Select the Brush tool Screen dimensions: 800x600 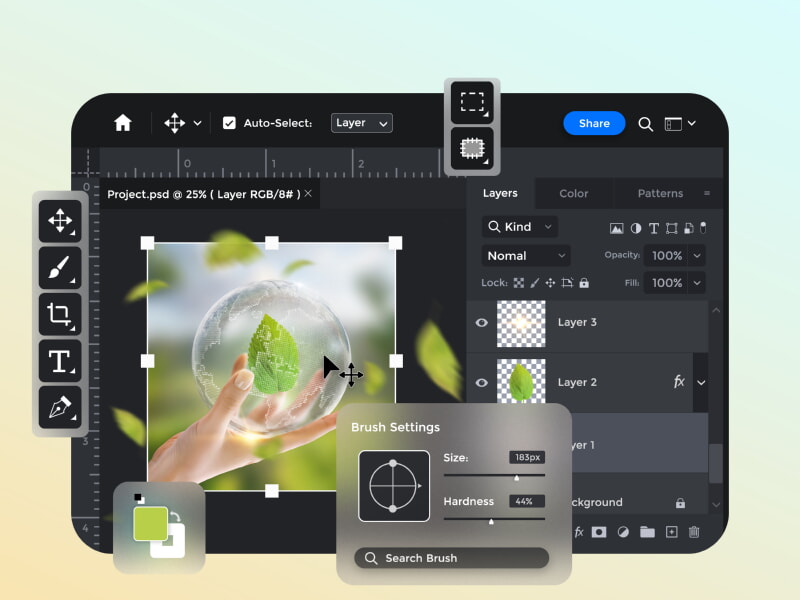tap(60, 267)
